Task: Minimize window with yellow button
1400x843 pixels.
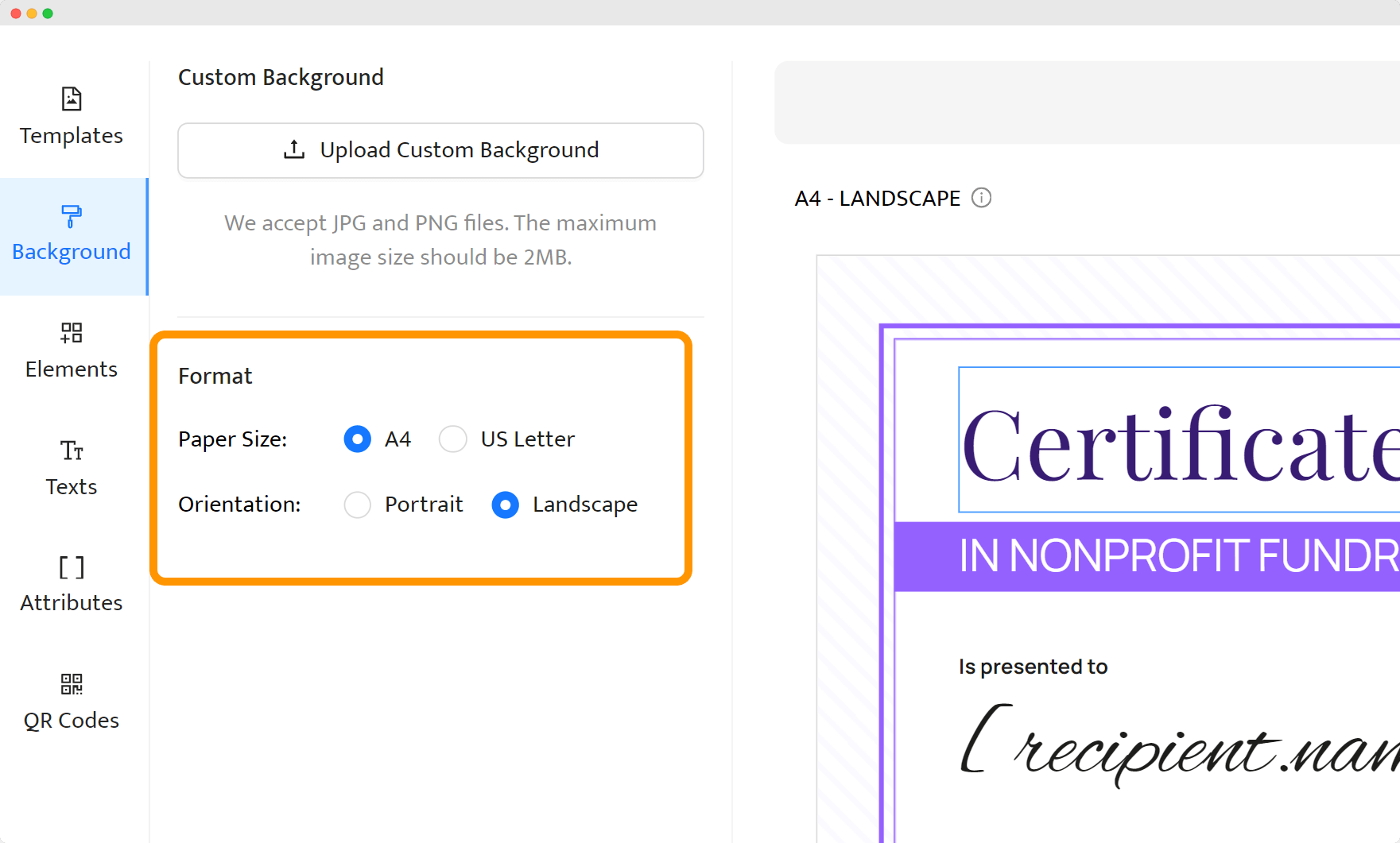Action: (32, 14)
